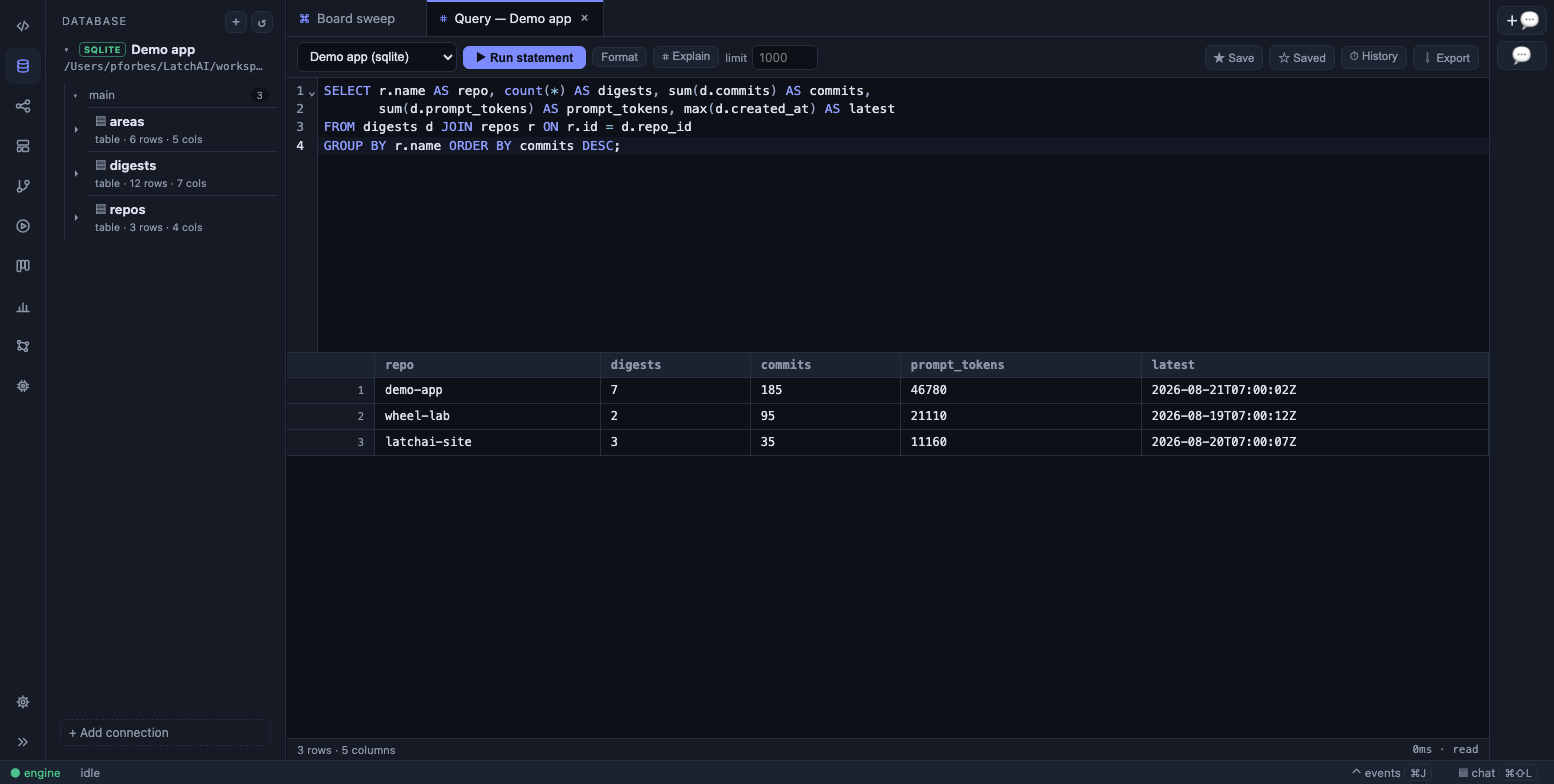The height and width of the screenshot is (784, 1554).
Task: Expand the digests table columns
Action: point(76,173)
